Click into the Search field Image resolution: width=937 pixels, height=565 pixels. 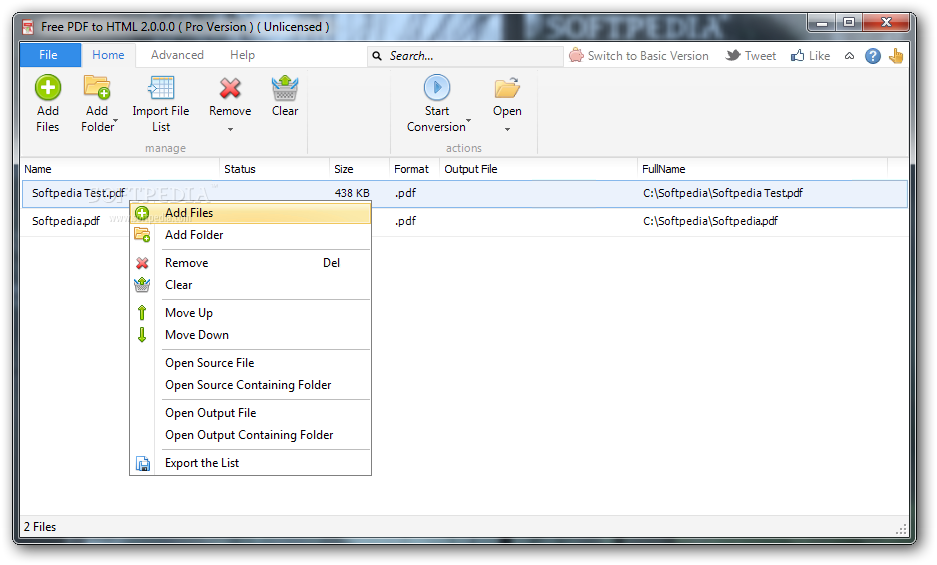click(x=465, y=56)
